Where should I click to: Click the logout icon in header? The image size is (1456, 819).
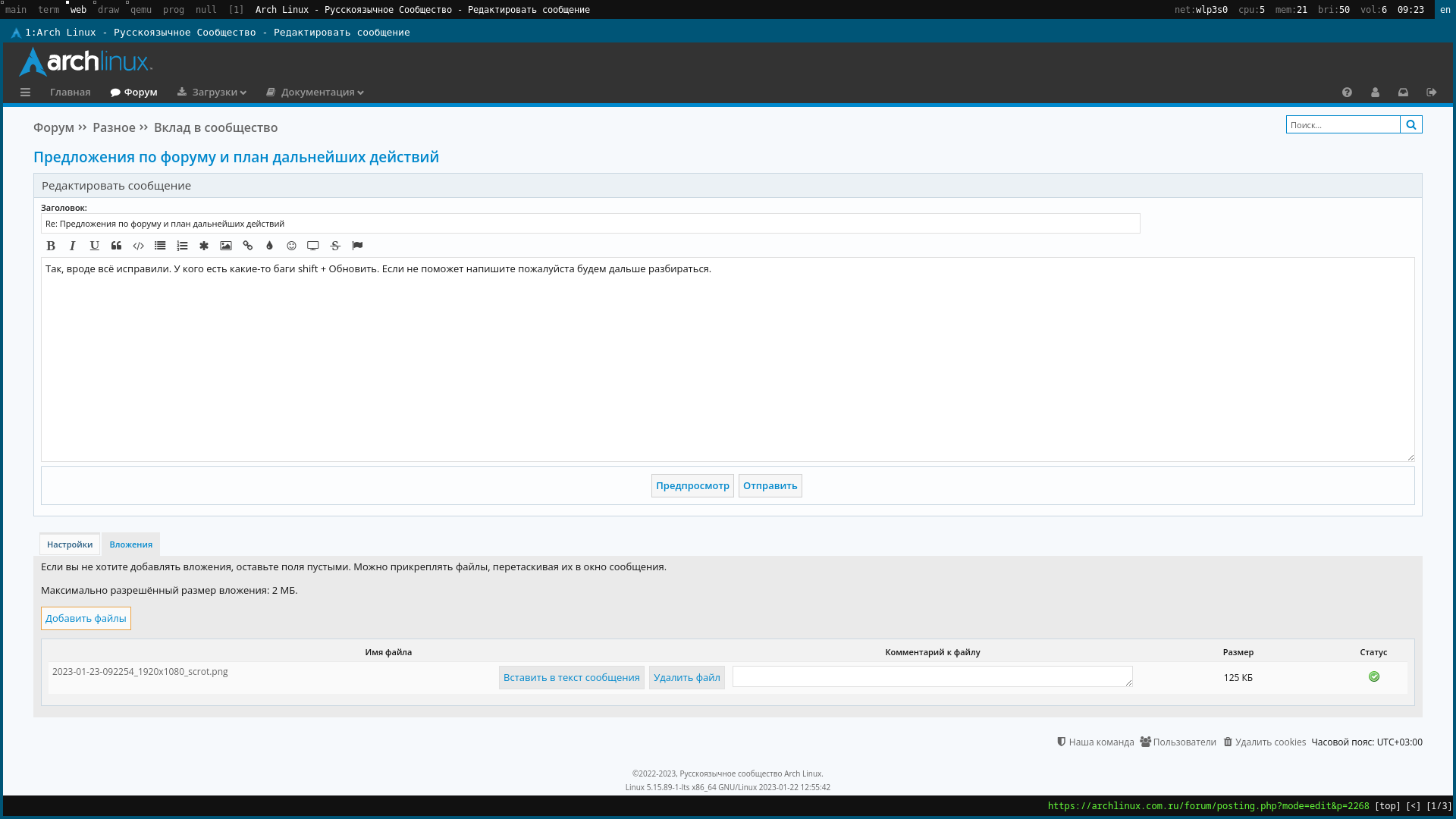tap(1431, 93)
